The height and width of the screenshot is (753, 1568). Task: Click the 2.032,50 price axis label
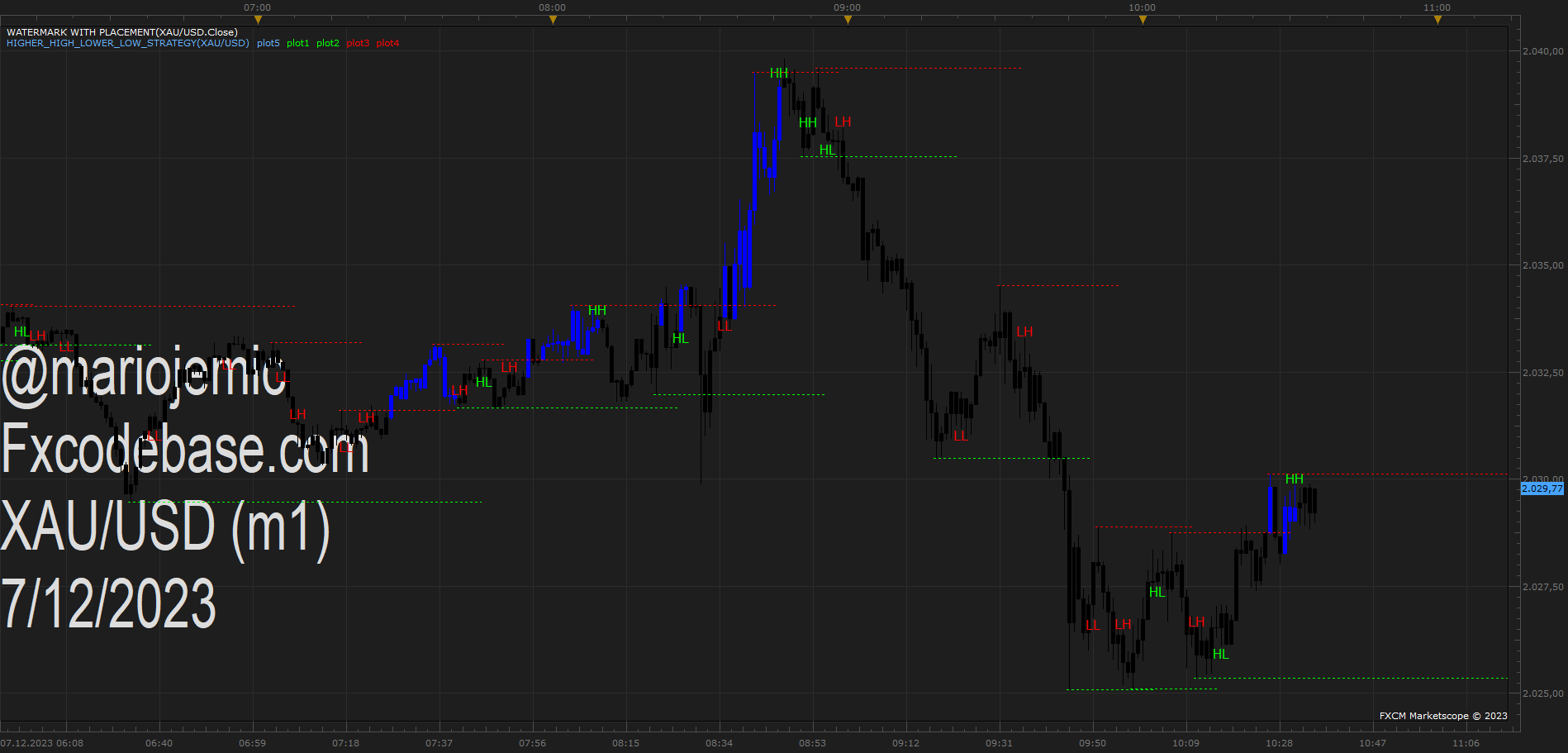1542,373
